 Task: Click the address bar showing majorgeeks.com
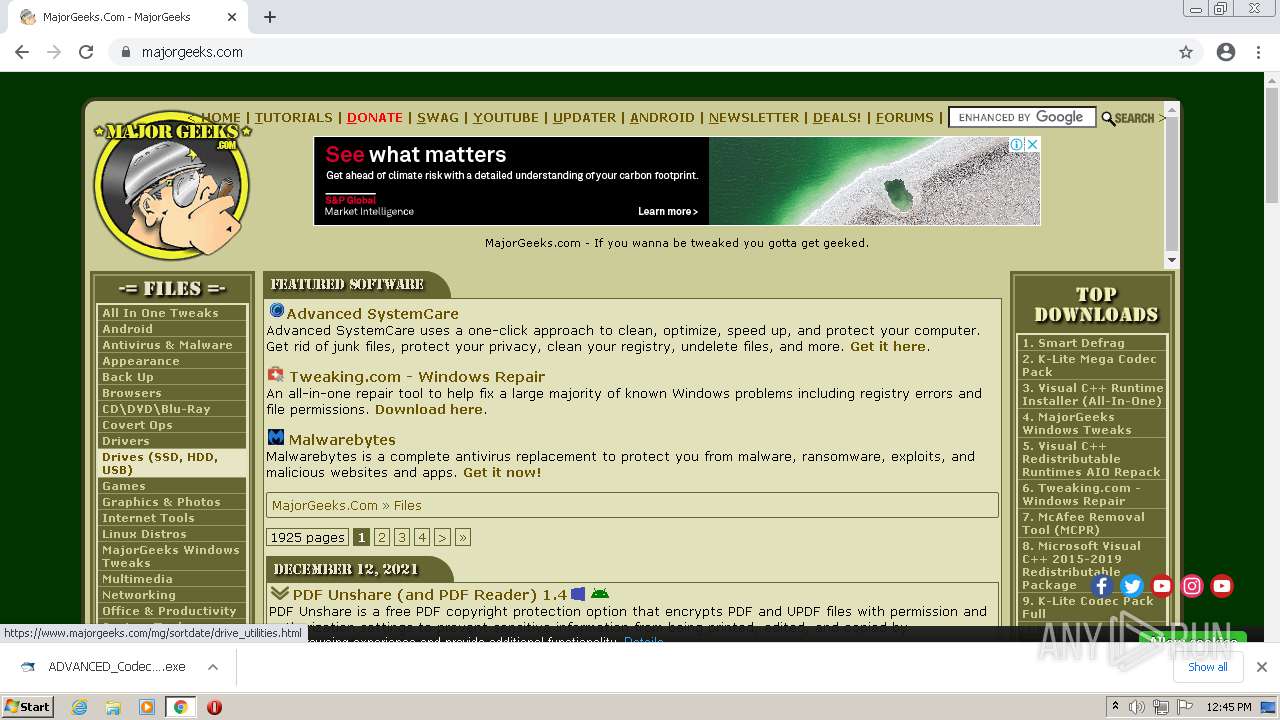tap(640, 52)
